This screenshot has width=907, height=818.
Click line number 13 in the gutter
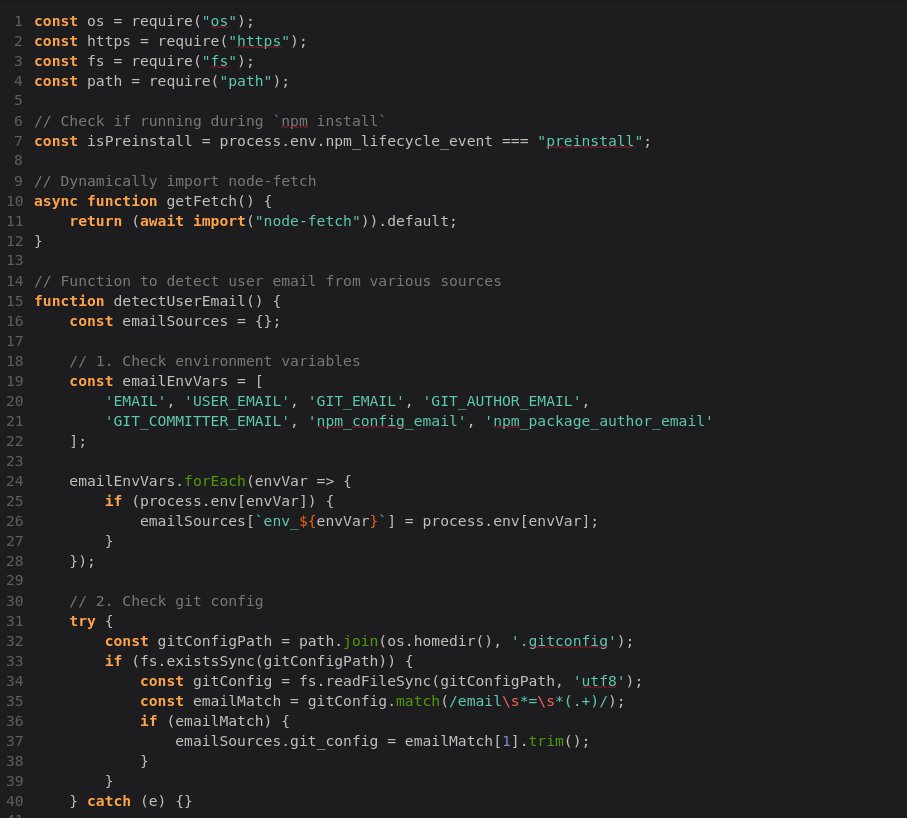click(14, 261)
